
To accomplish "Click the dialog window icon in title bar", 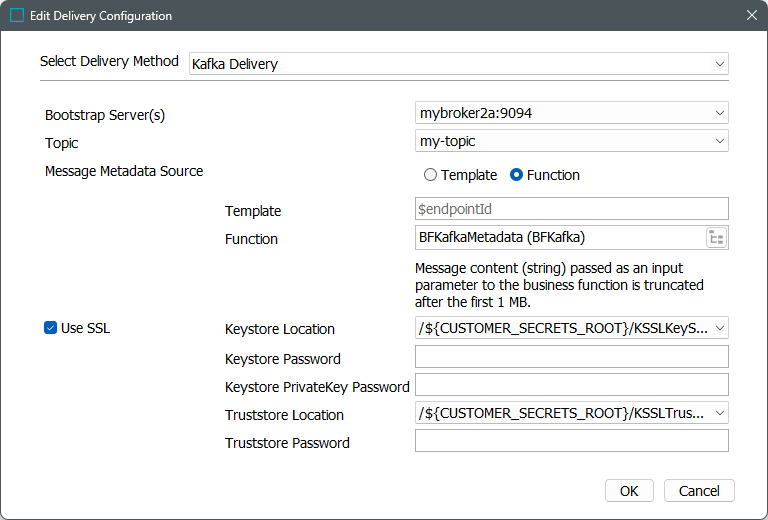I will [17, 16].
